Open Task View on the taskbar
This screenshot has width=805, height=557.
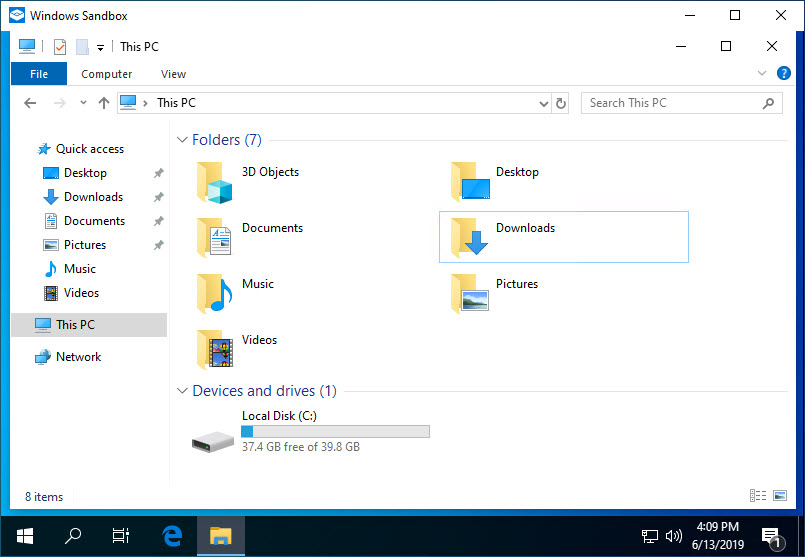[121, 536]
